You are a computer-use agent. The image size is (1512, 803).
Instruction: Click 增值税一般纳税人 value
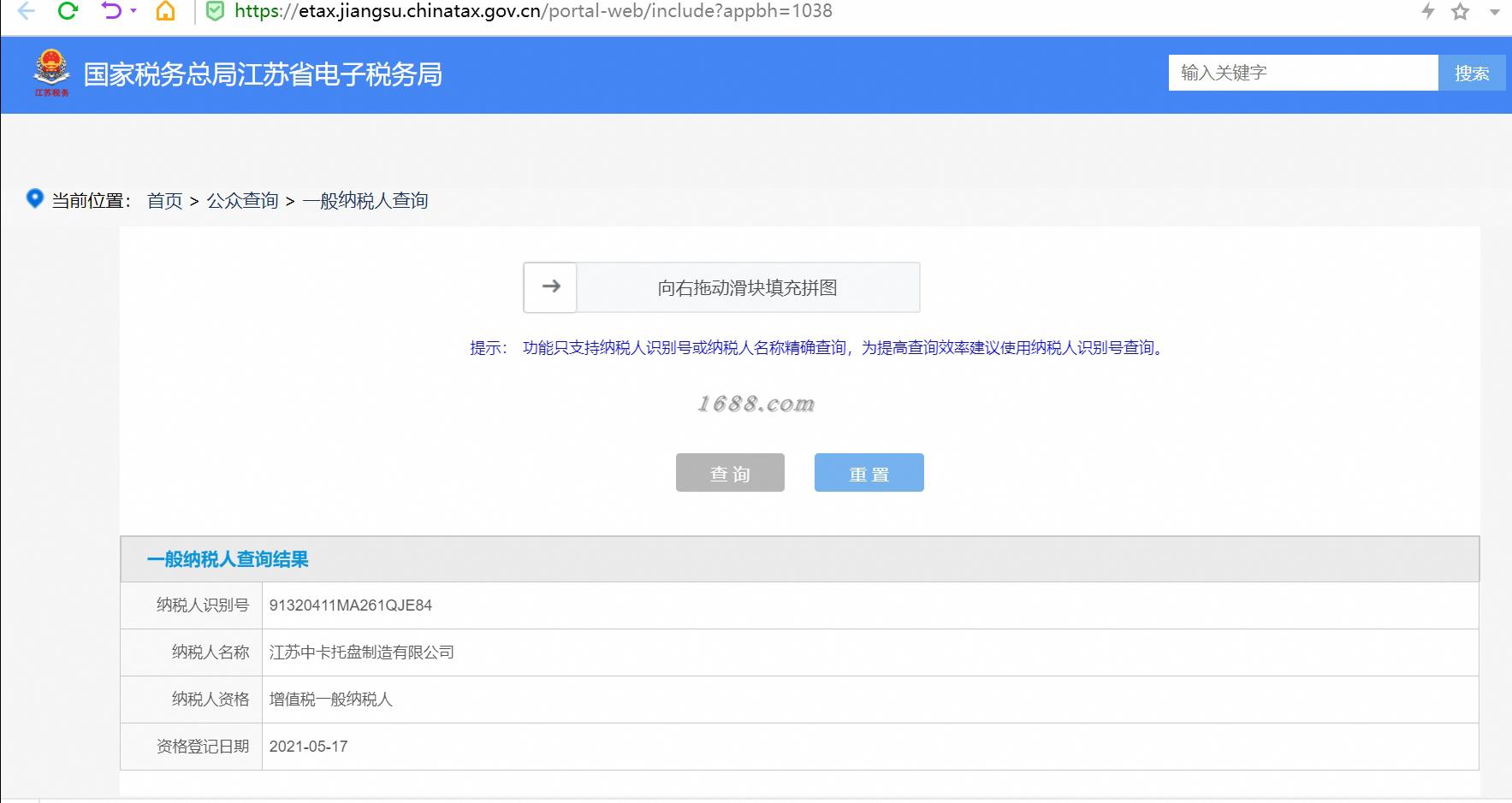pyautogui.click(x=331, y=700)
